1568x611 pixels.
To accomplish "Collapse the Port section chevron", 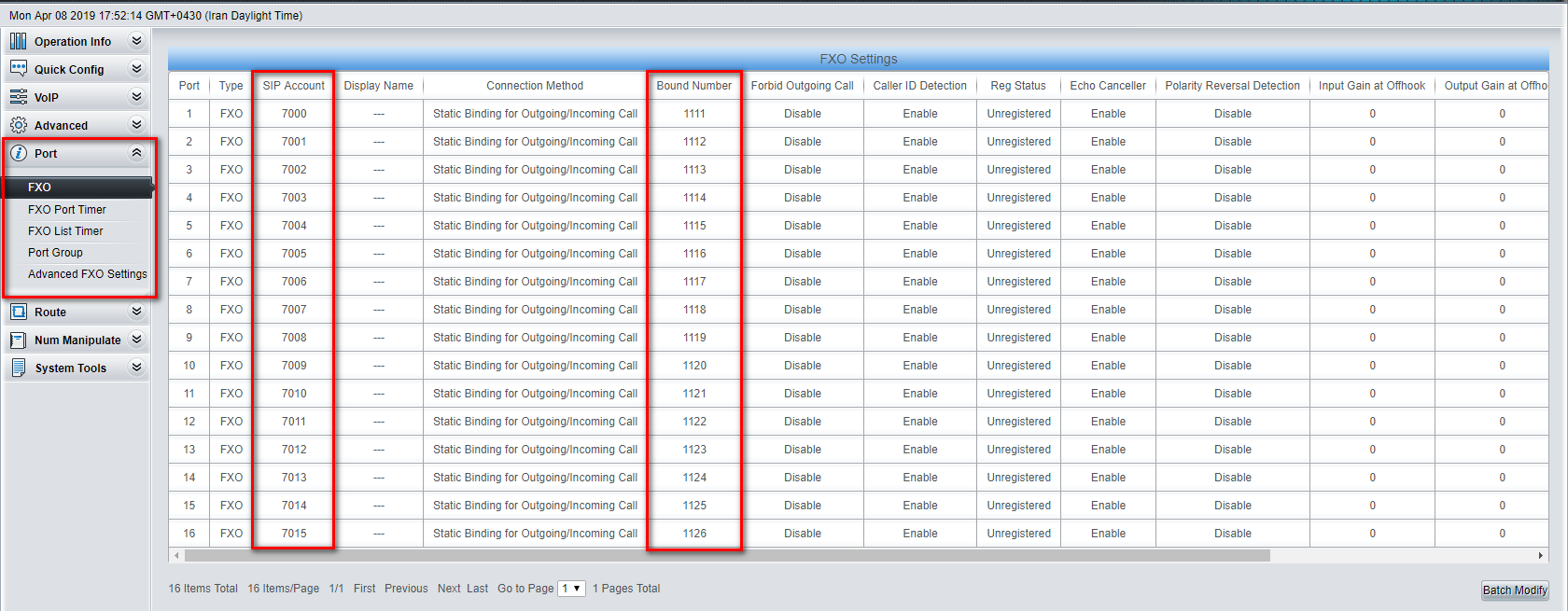I will point(136,153).
